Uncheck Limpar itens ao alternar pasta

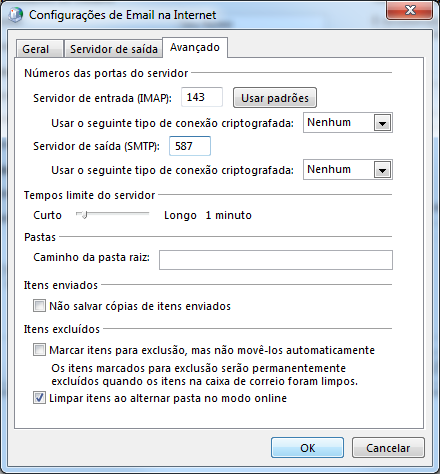point(39,398)
